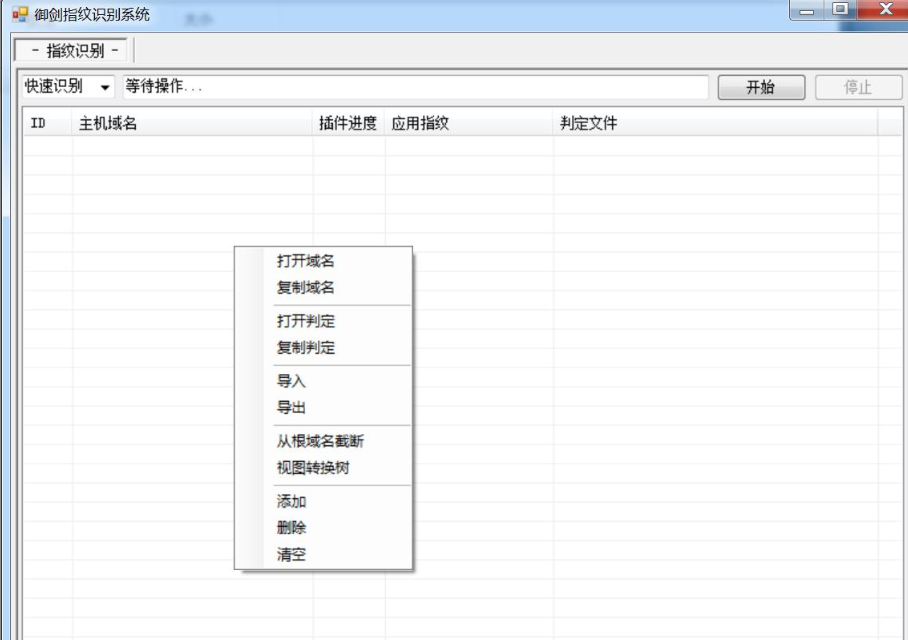908x640 pixels.
Task: Choose 清空 to clear the list
Action: tap(292, 555)
